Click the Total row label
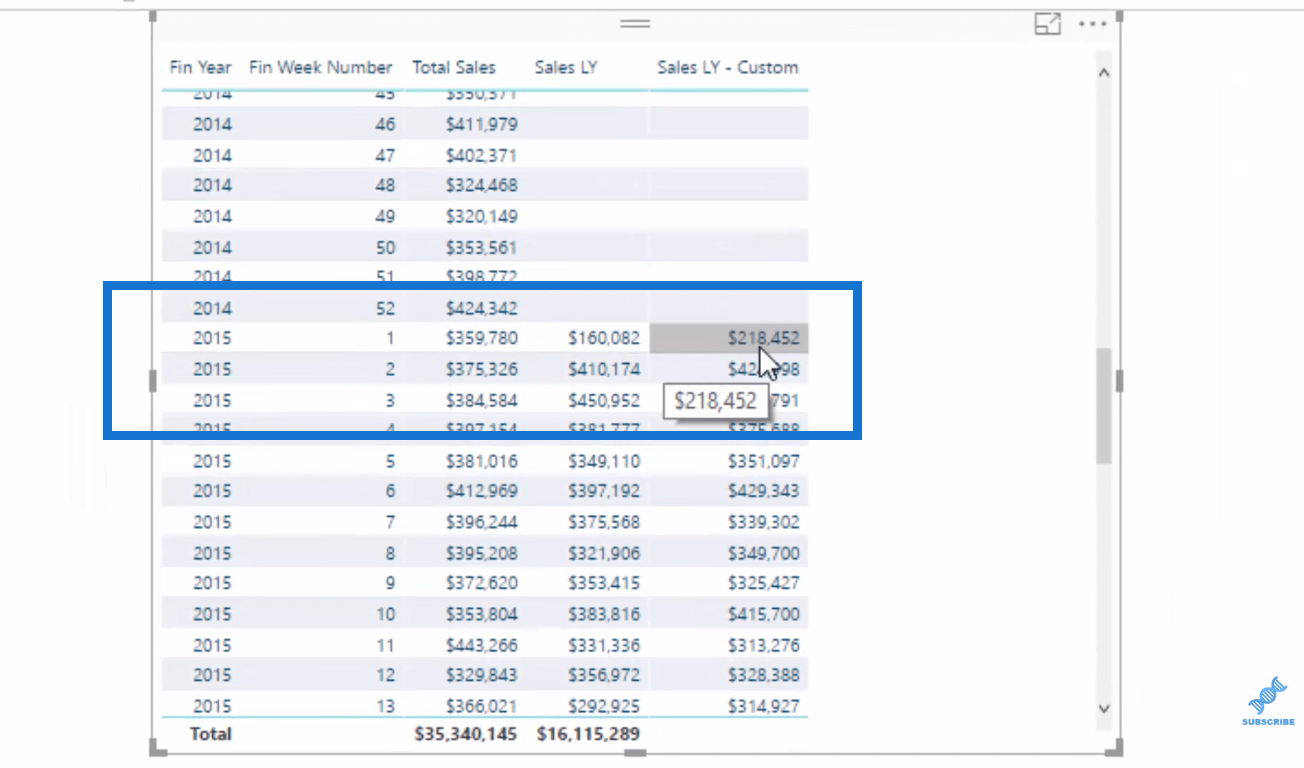 click(x=211, y=734)
